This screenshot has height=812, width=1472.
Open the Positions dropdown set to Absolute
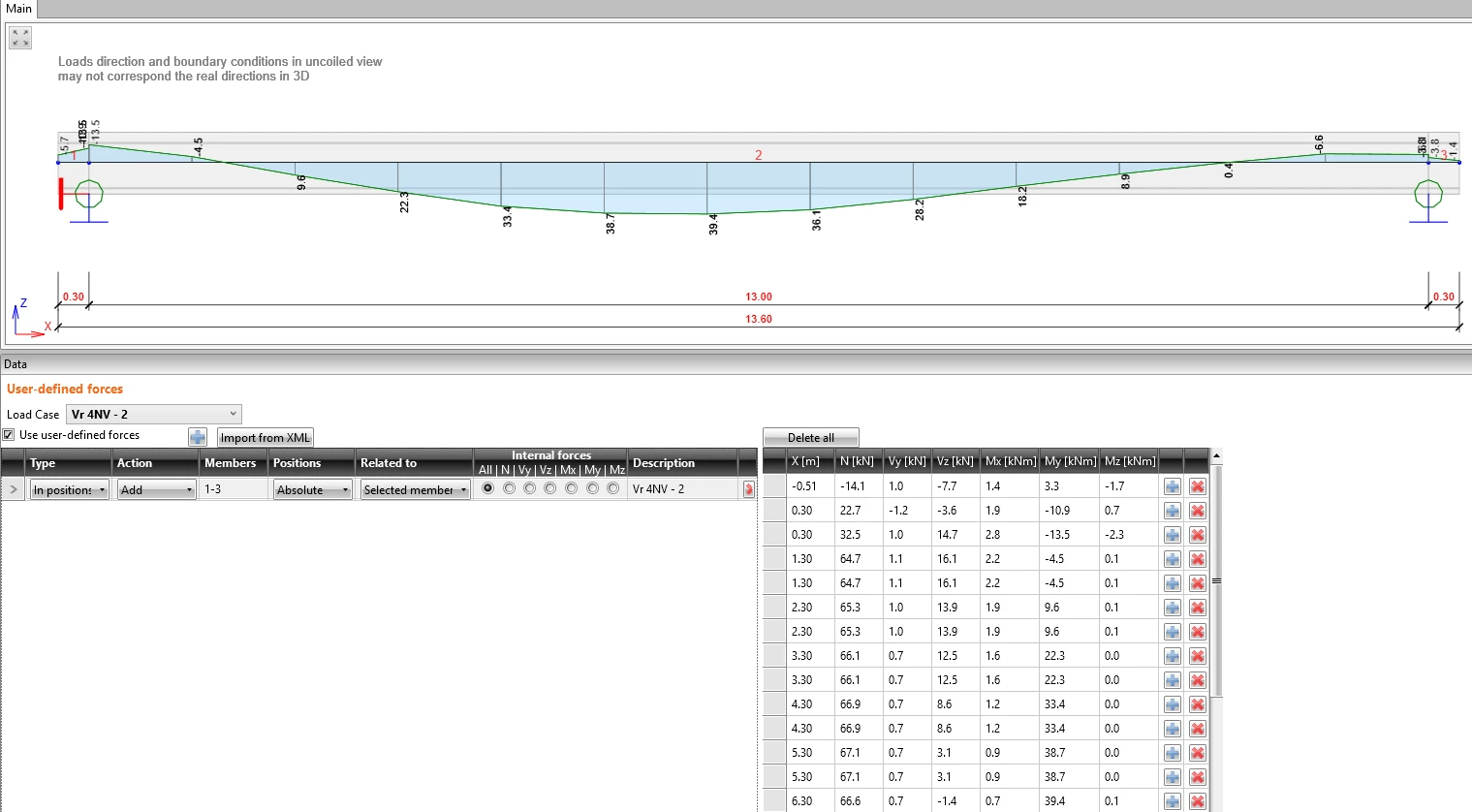click(x=312, y=490)
